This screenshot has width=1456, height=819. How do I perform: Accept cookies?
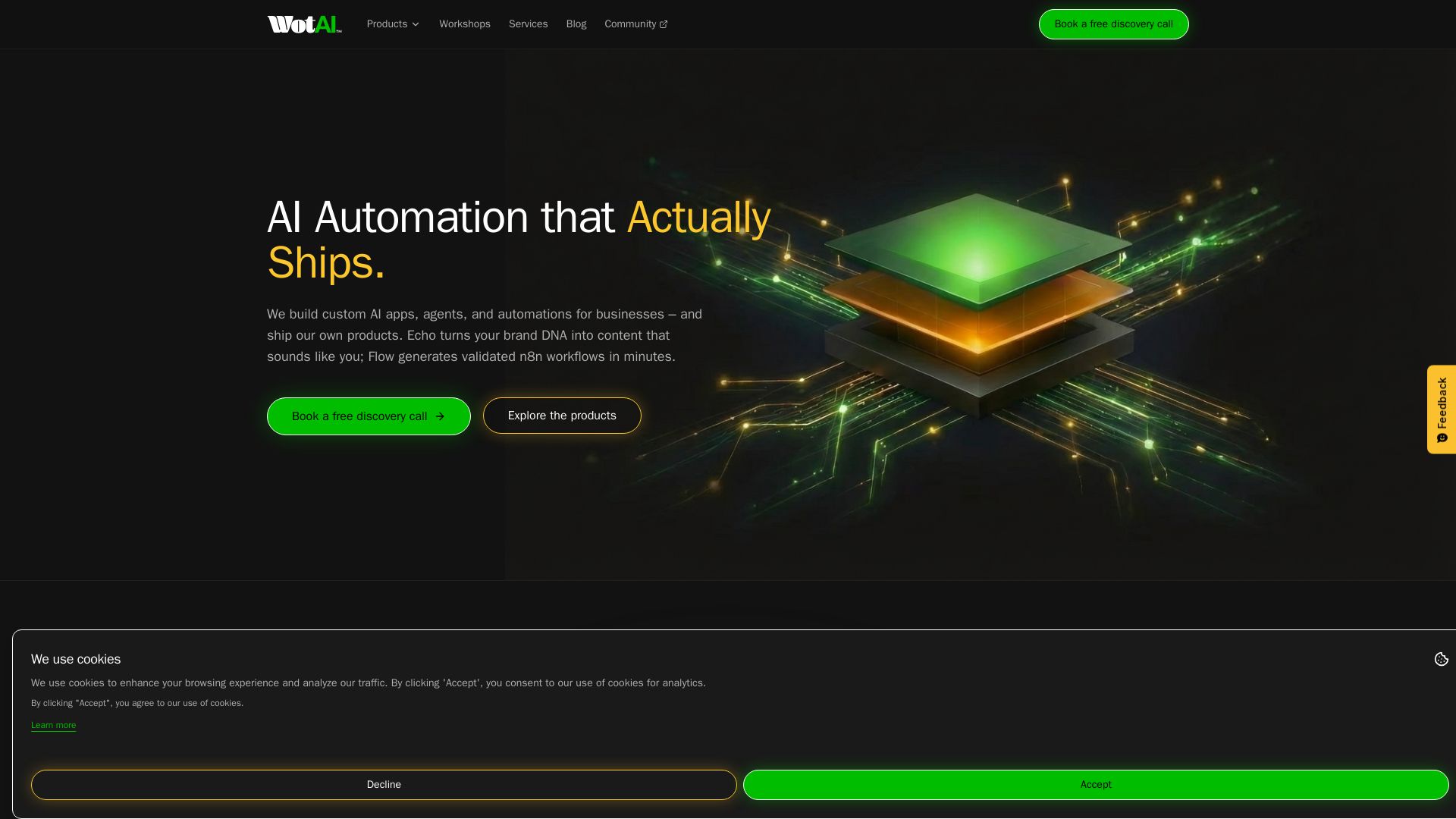1096,785
